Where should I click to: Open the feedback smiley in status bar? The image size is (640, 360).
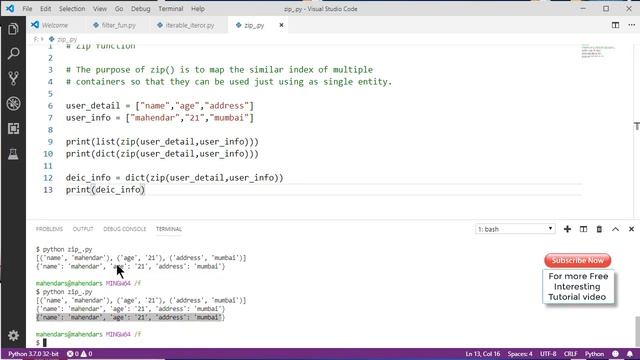tap(615, 354)
